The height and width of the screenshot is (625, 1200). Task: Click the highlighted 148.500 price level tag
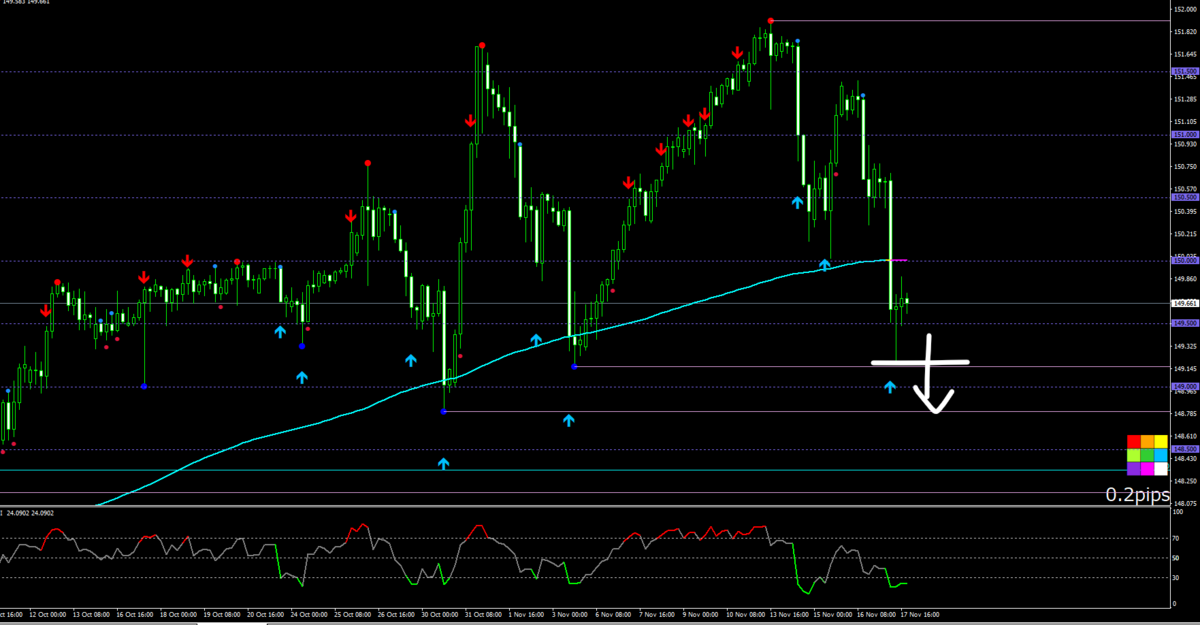click(x=1185, y=449)
